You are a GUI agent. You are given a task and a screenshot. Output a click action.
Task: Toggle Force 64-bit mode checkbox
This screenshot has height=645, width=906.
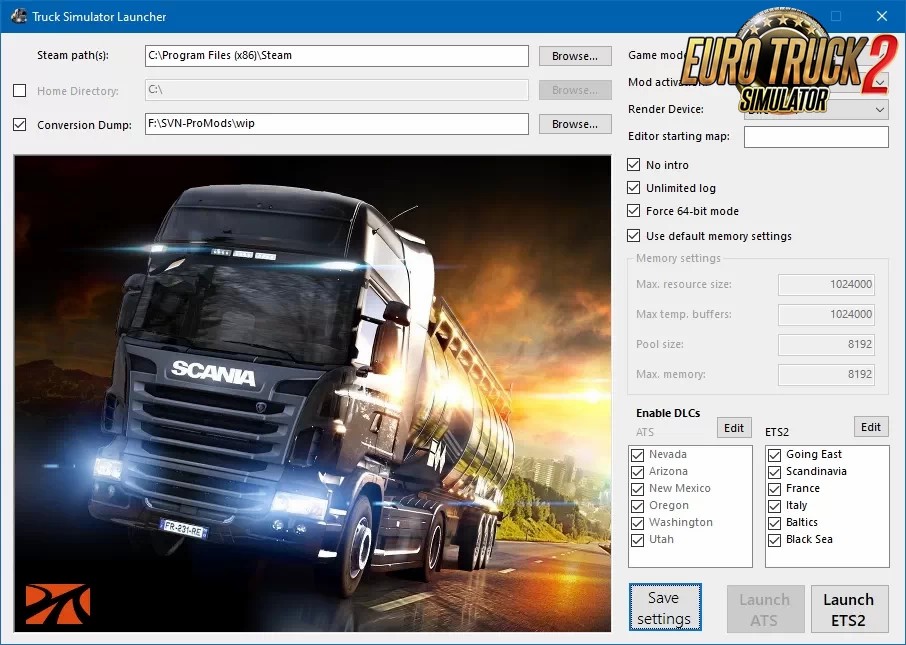(634, 210)
